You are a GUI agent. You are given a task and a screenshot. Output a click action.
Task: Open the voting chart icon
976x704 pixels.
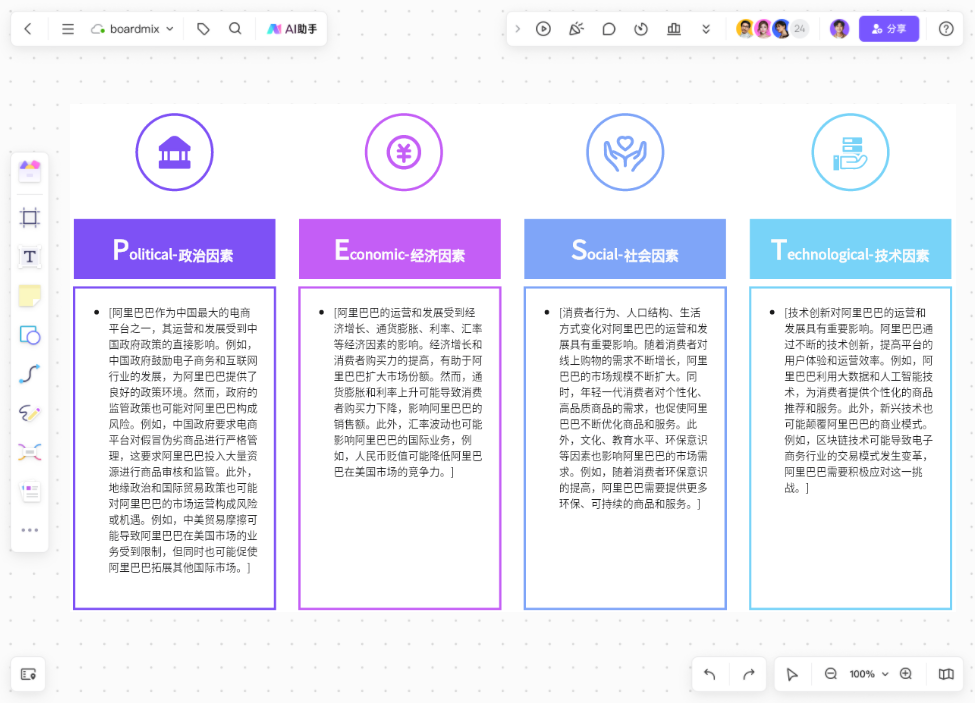click(x=673, y=29)
